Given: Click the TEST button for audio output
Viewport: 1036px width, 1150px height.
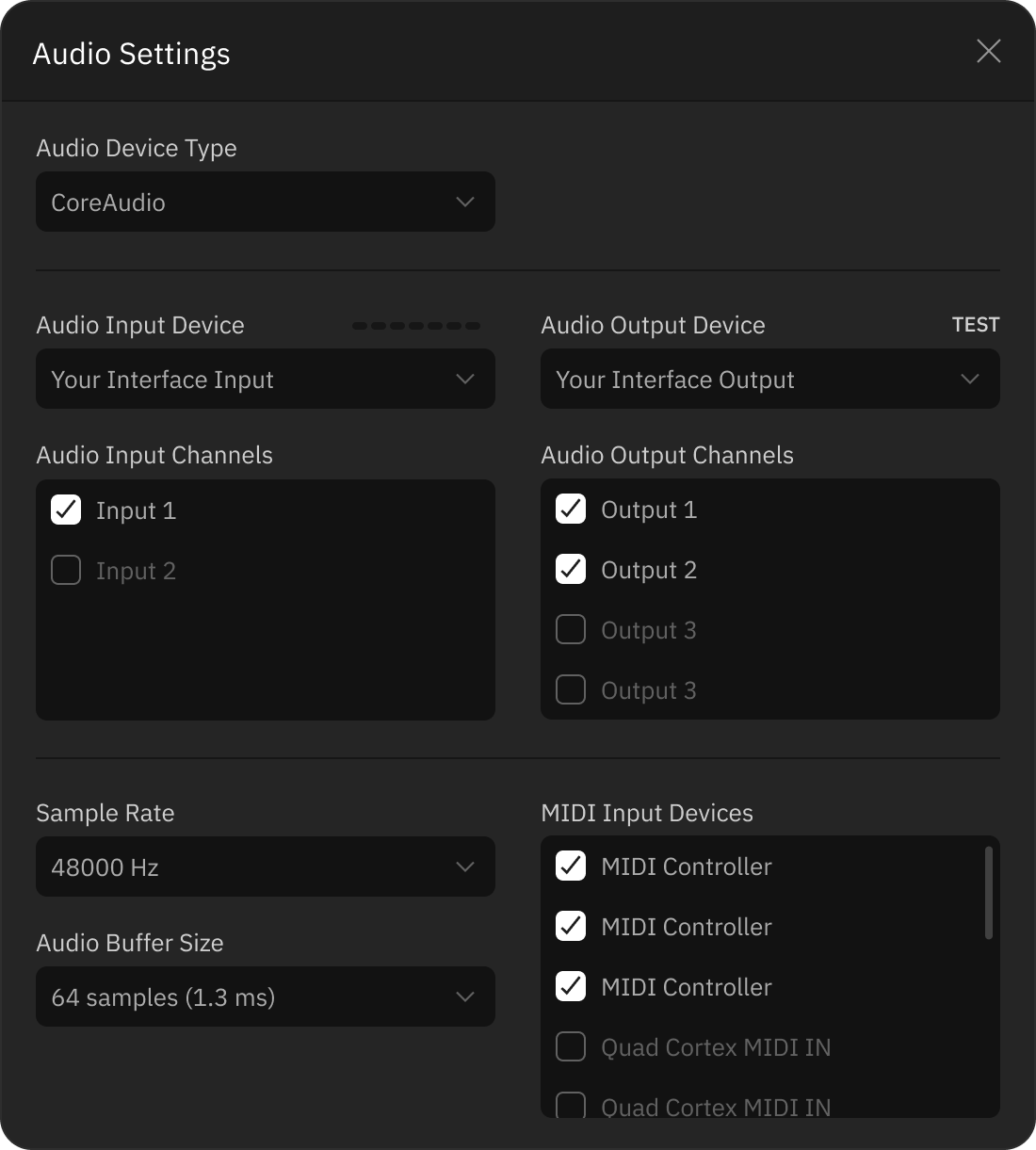Looking at the screenshot, I should tap(976, 324).
